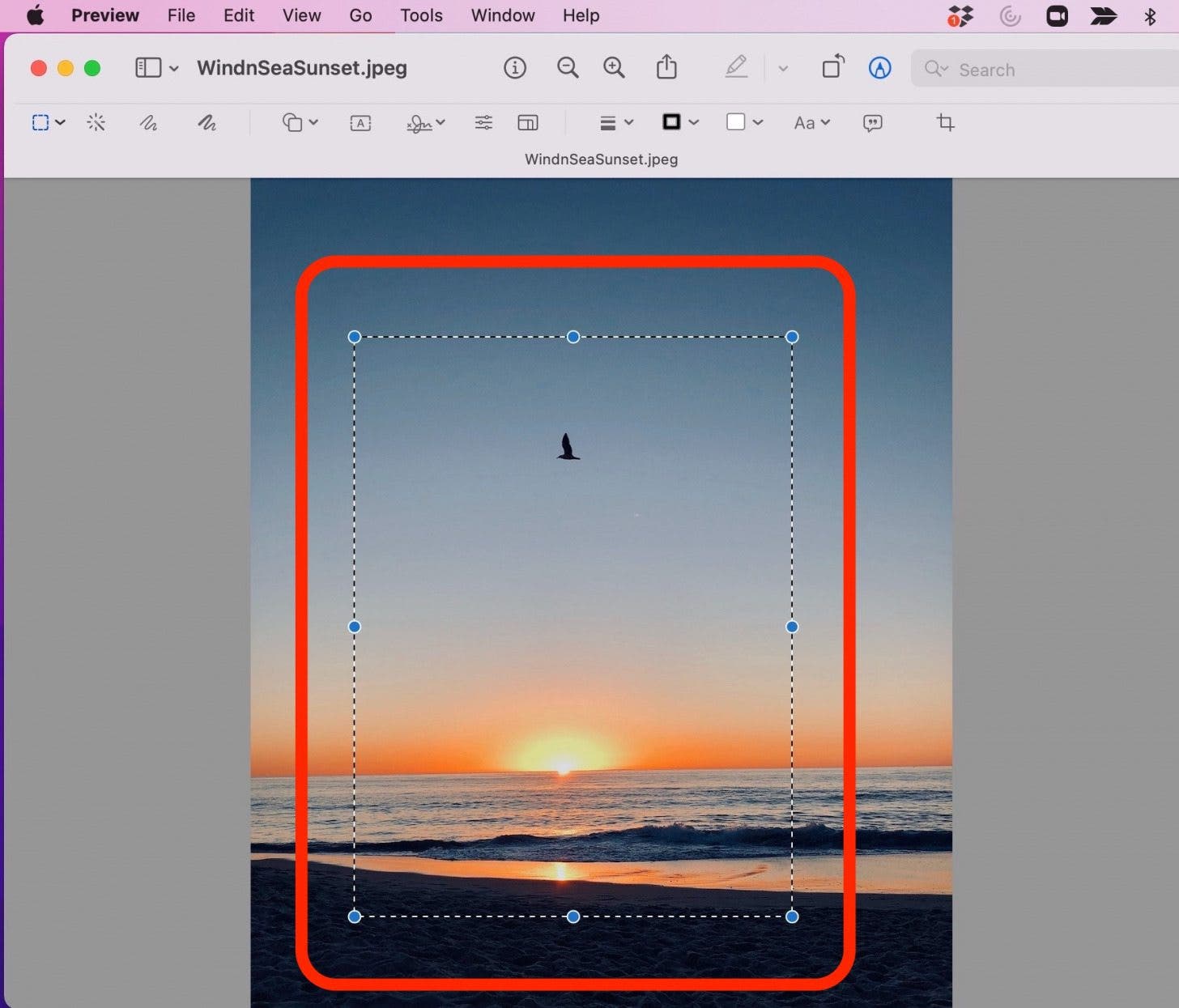Open the Annotate speech bubble tool

pos(873,122)
